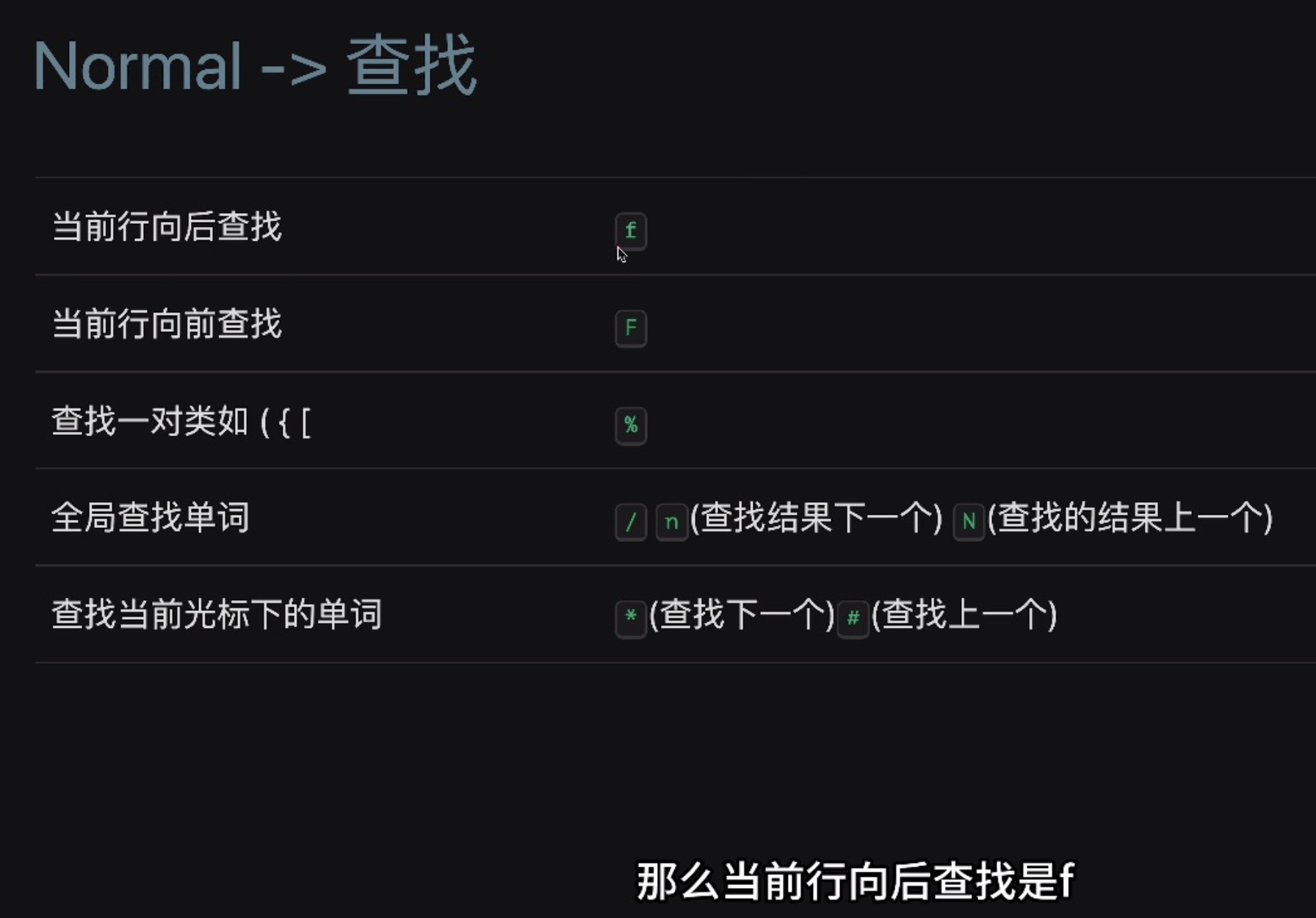The height and width of the screenshot is (918, 1316).
Task: Click the 查找一对类如 ( { [ label
Action: (181, 422)
